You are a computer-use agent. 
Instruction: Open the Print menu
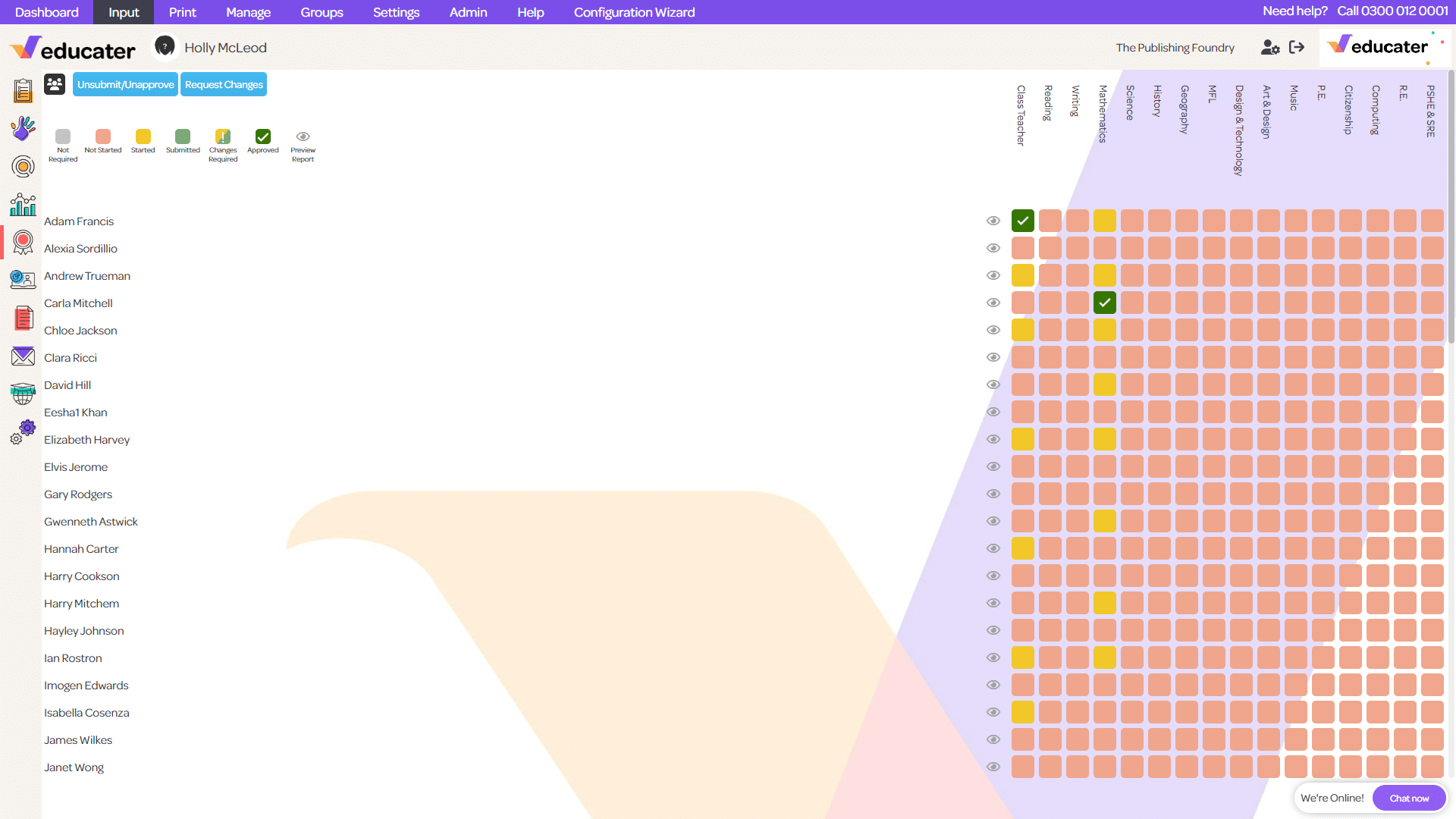[182, 12]
